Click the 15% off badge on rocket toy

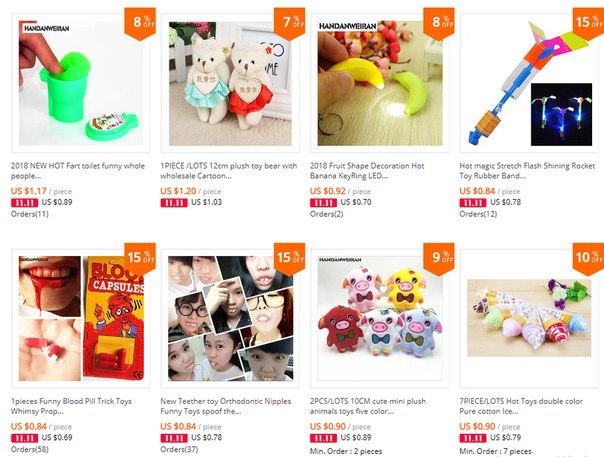click(588, 23)
